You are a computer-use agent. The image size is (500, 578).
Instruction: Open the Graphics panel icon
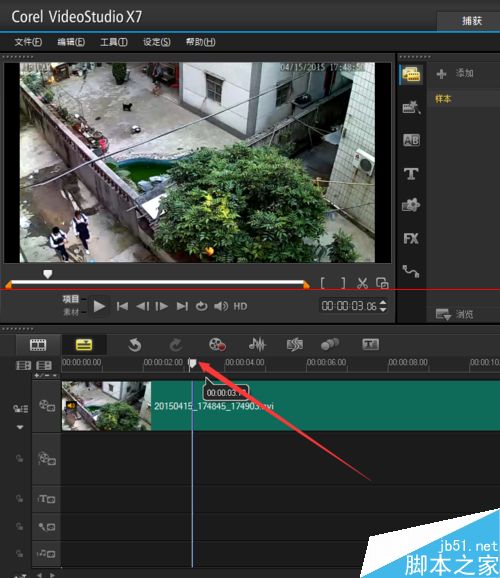[x=411, y=205]
